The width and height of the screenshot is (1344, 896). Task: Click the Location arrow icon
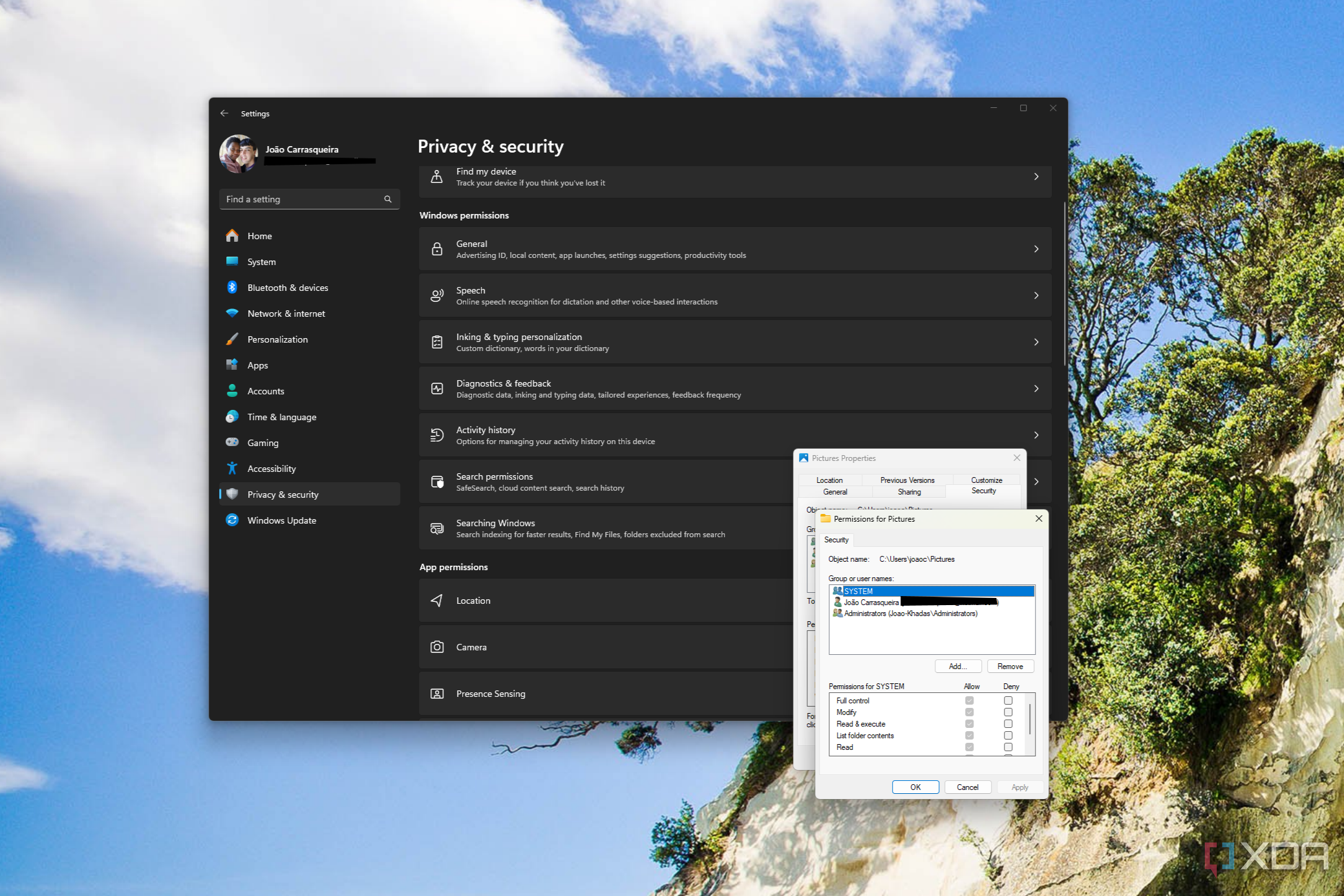(437, 601)
